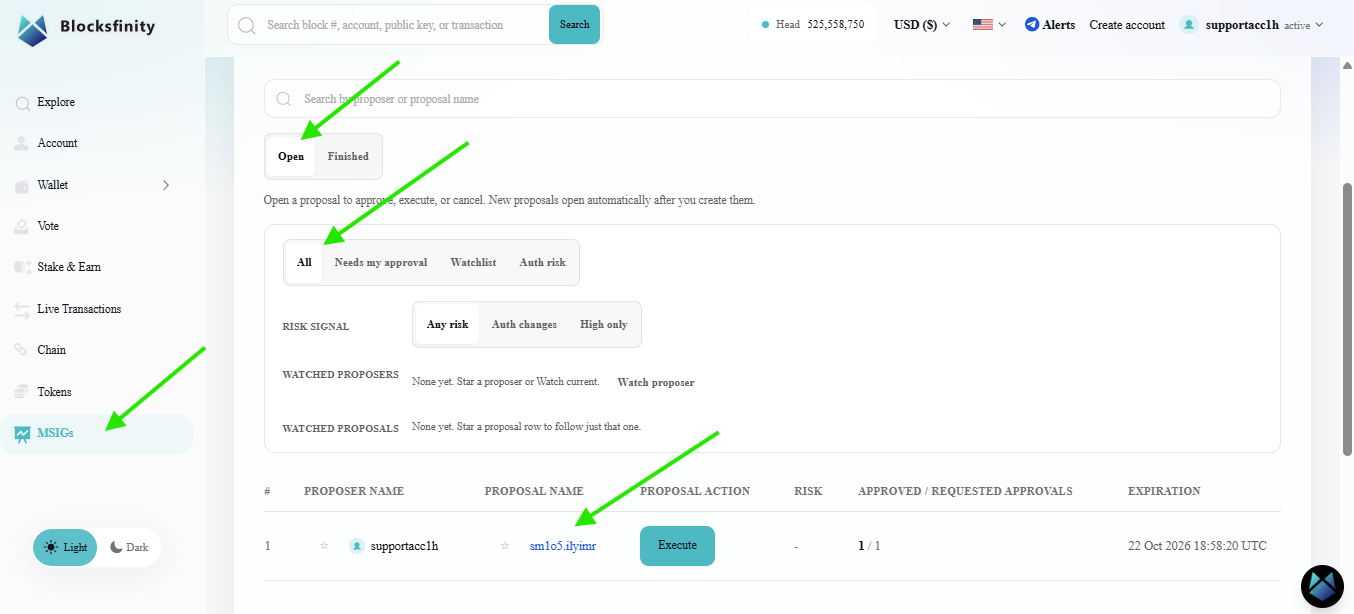Click the Chain sidebar icon

point(22,350)
